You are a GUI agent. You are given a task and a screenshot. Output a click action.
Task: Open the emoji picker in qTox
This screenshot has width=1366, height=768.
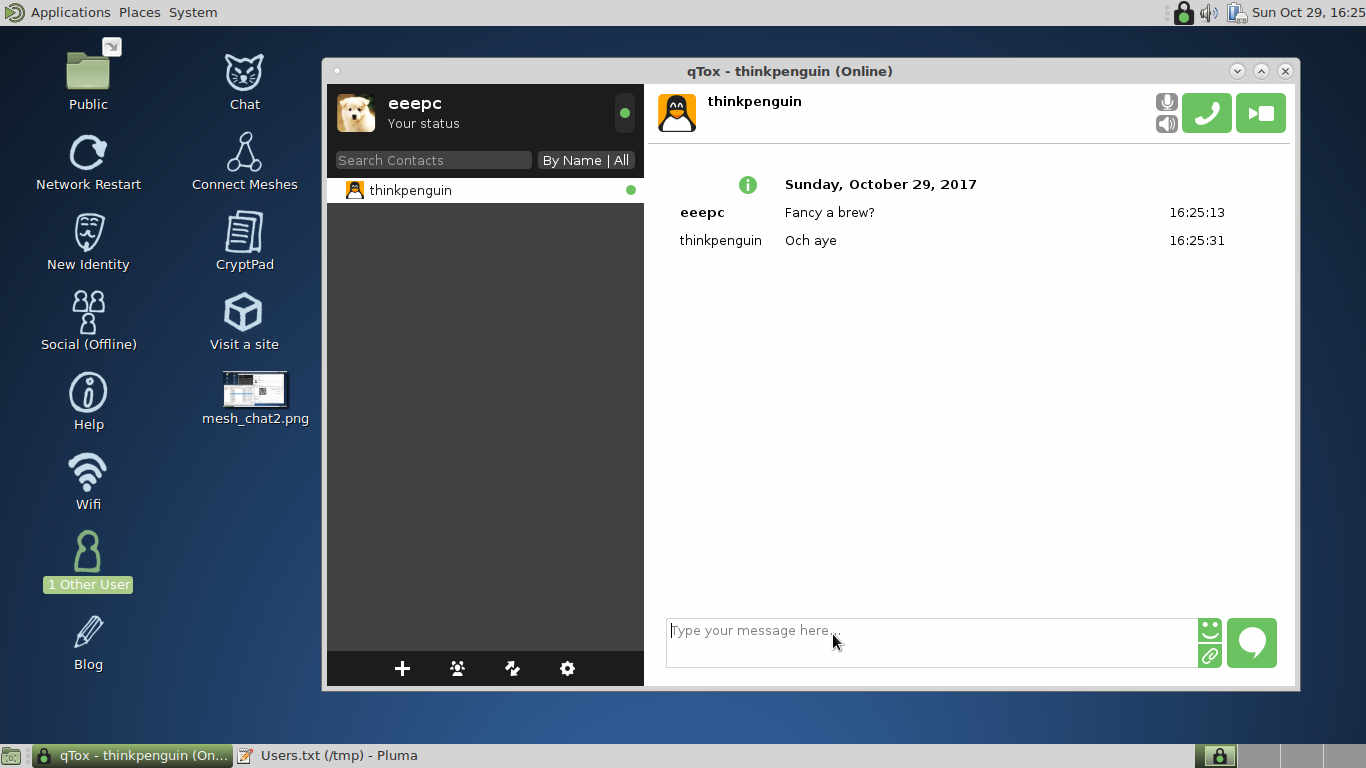1210,631
